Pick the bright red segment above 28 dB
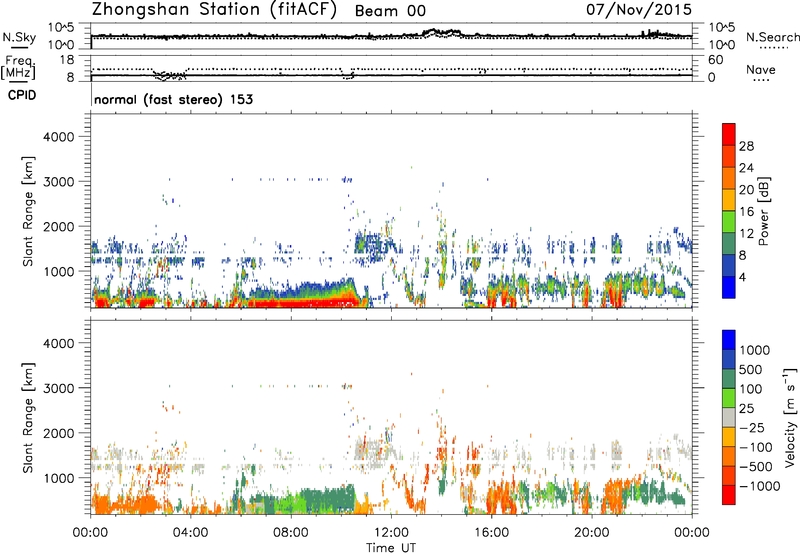800x554 pixels. [729, 135]
